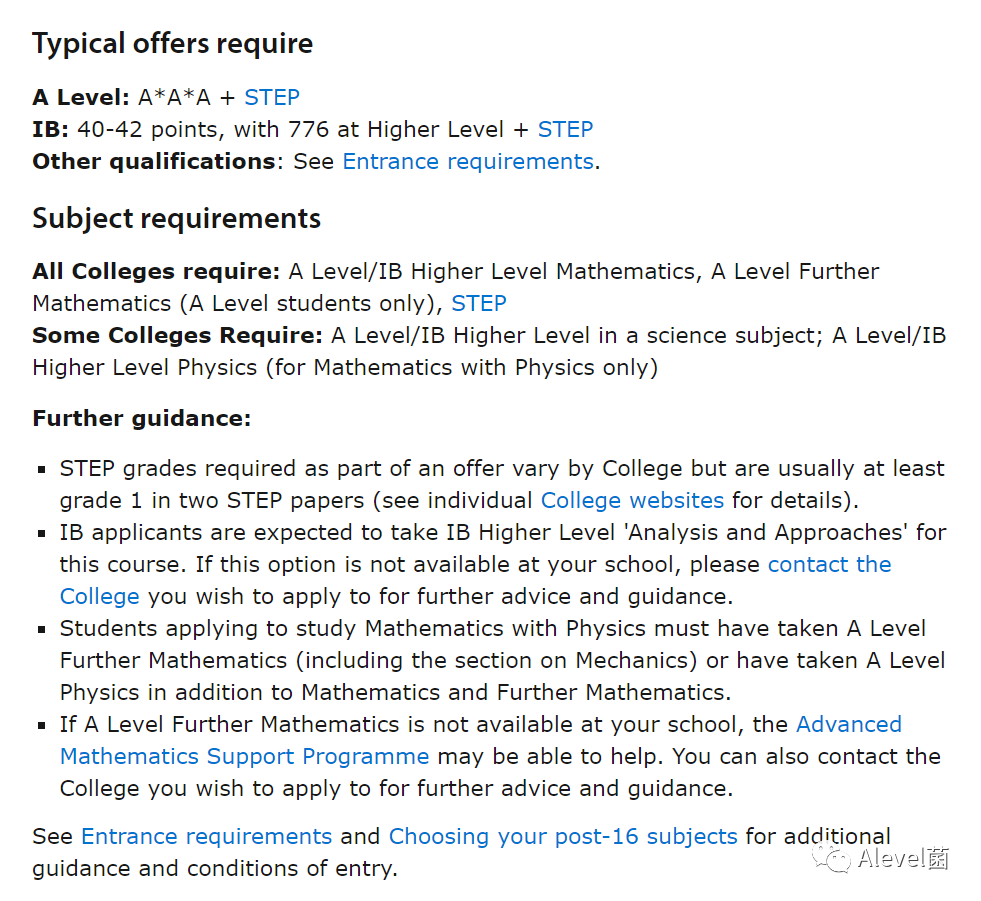Open Choosing your post-16 subjects link
The image size is (981, 901).
563,837
